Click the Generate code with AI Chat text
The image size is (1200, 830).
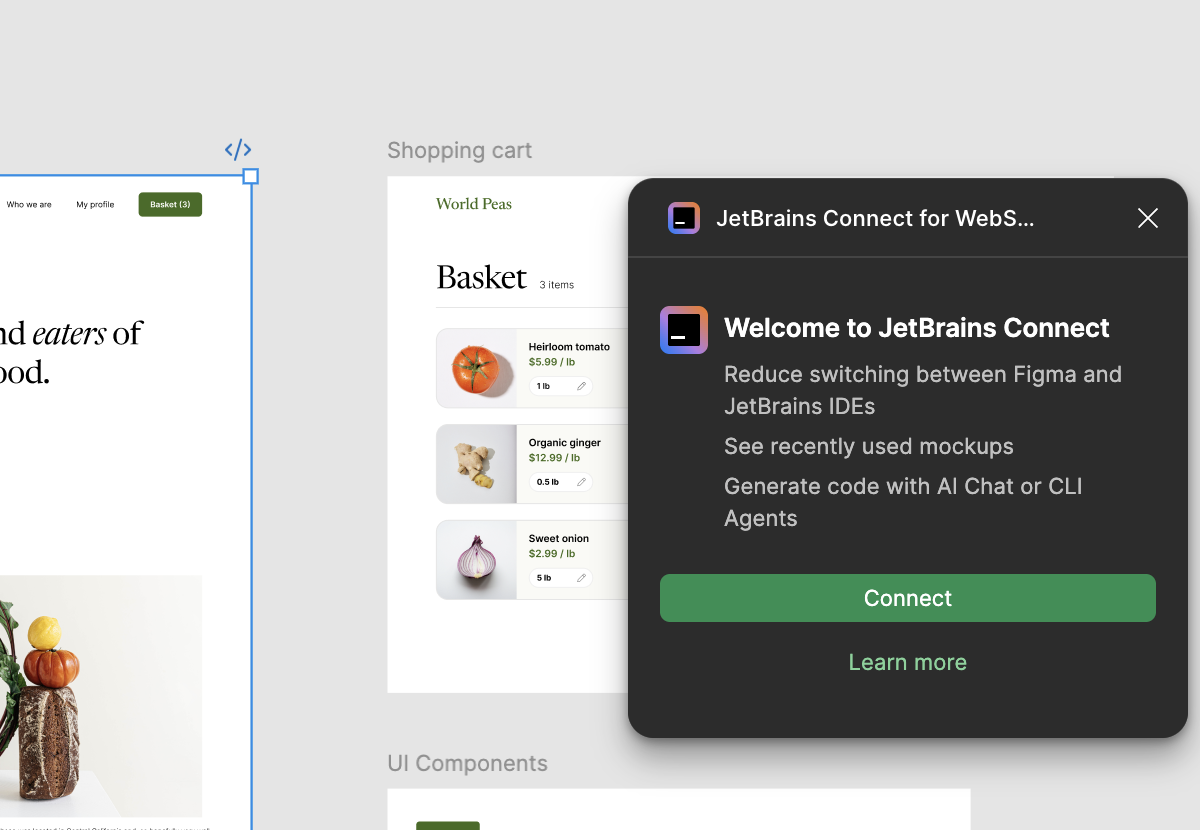pyautogui.click(x=903, y=502)
